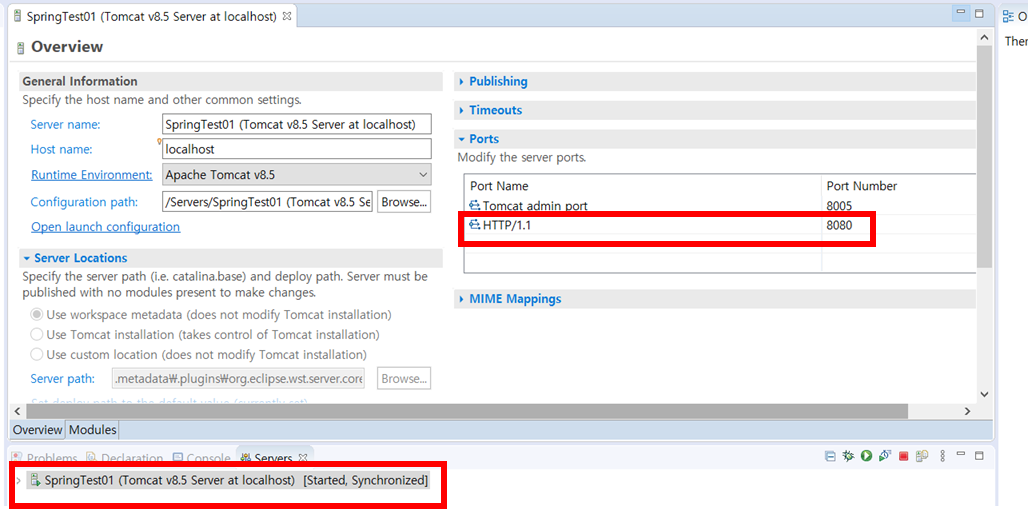Expand SpringTest01 server tree node
Image resolution: width=1028 pixels, height=509 pixels.
pos(18,481)
